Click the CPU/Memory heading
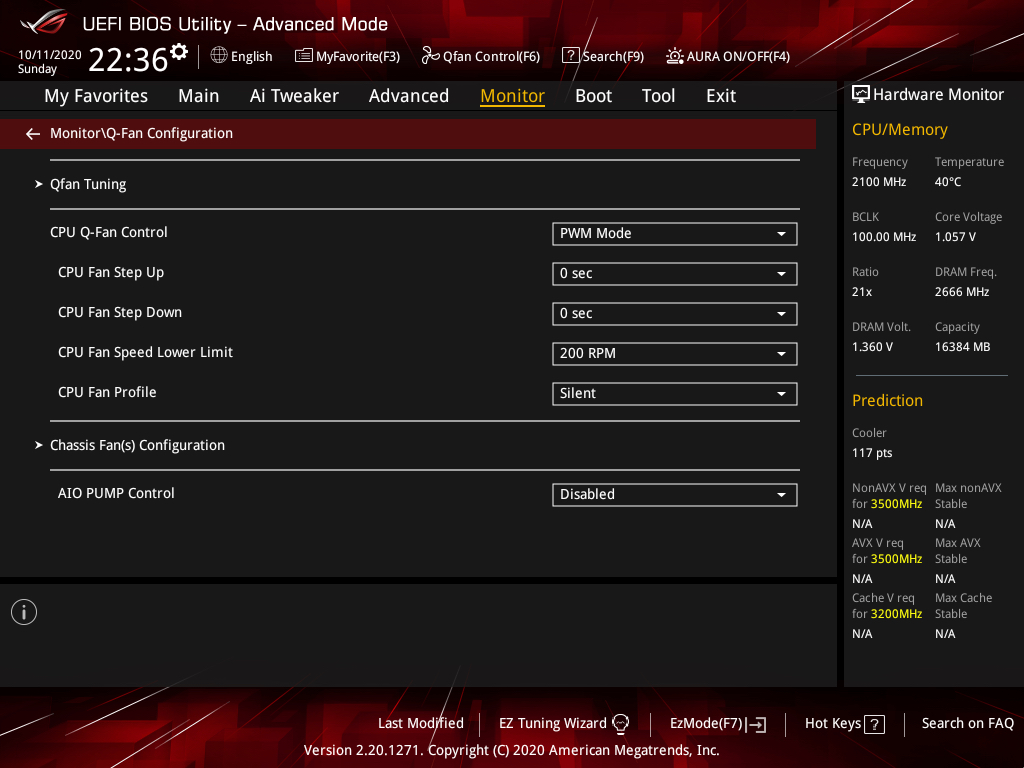The image size is (1024, 768). [x=899, y=130]
